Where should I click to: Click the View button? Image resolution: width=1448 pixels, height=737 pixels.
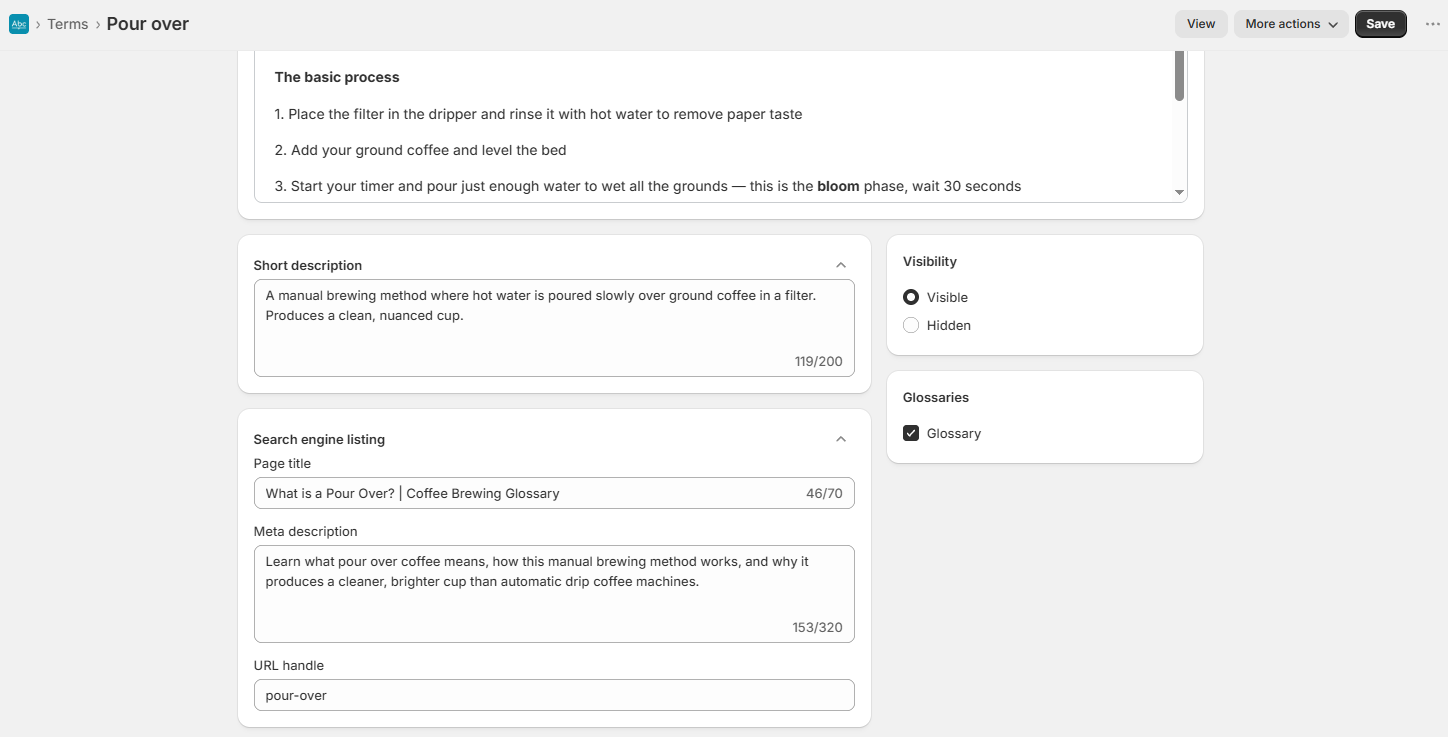(1201, 24)
